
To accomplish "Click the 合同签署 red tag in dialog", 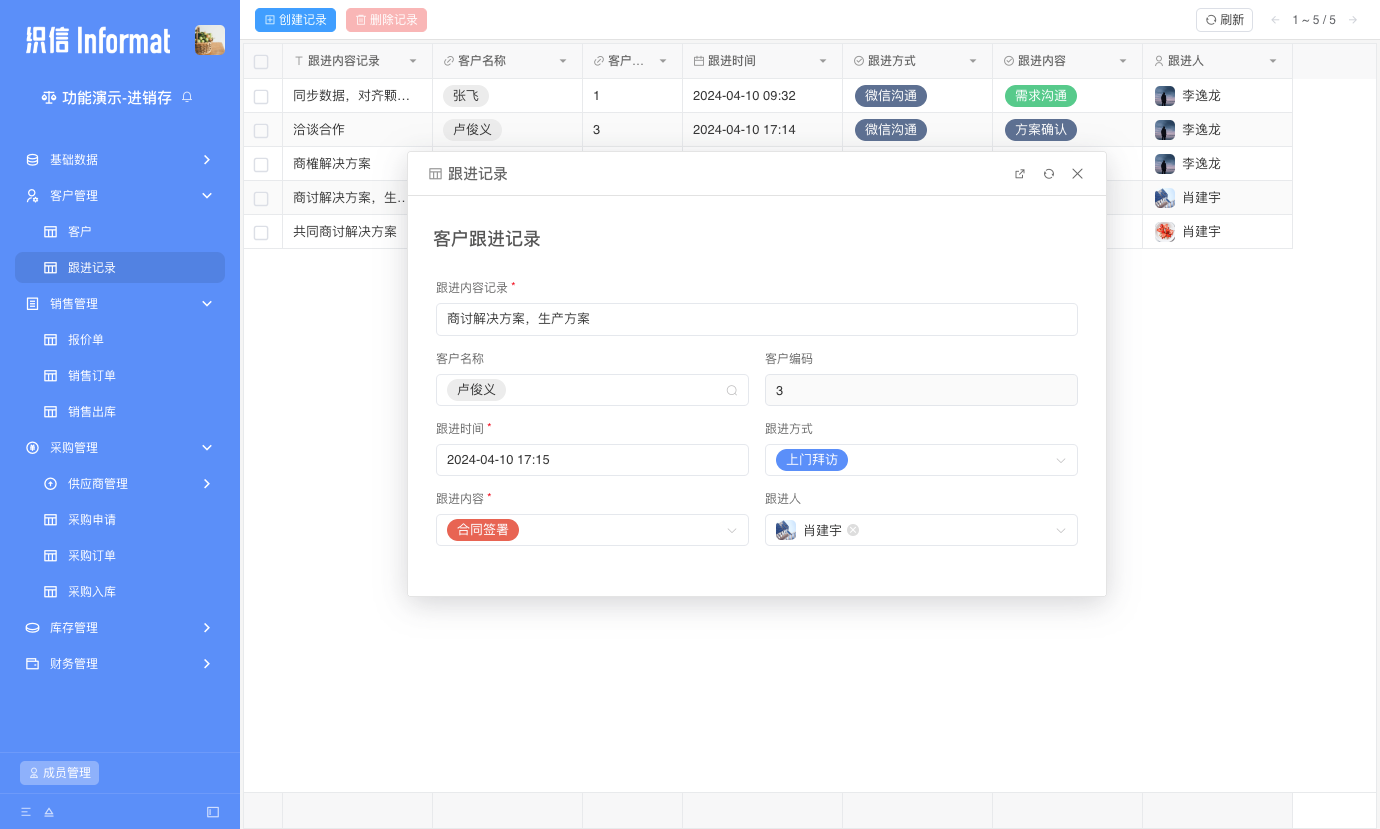I will point(481,530).
